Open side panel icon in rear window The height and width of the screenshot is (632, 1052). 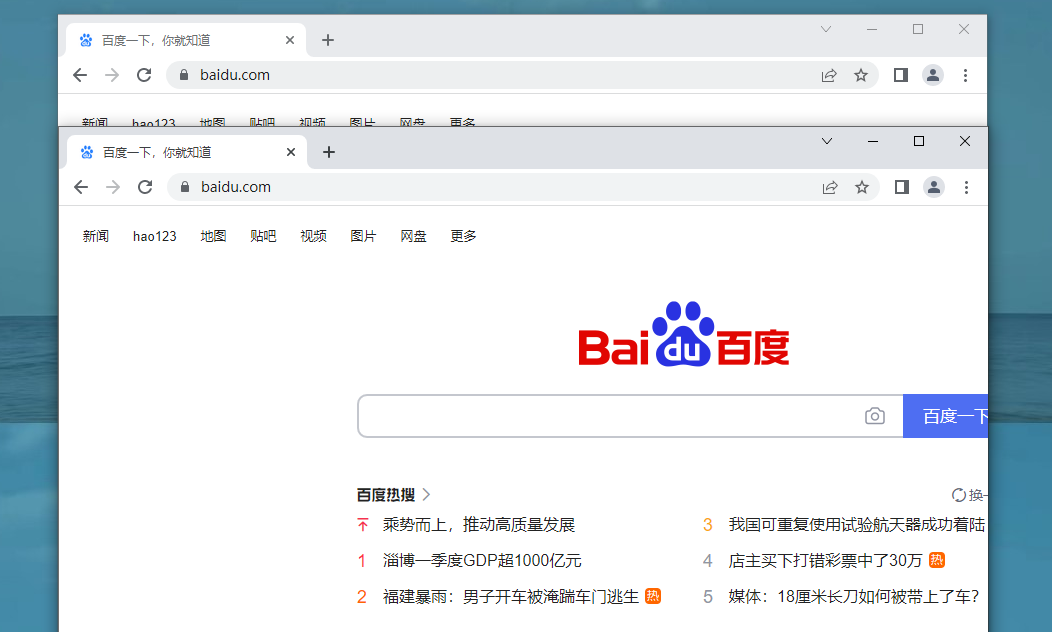click(x=901, y=75)
